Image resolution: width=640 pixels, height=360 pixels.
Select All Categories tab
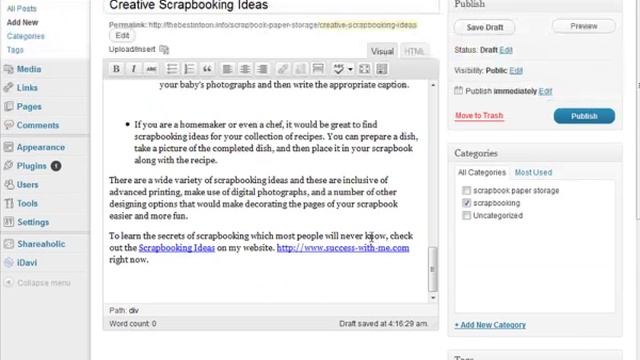point(482,172)
